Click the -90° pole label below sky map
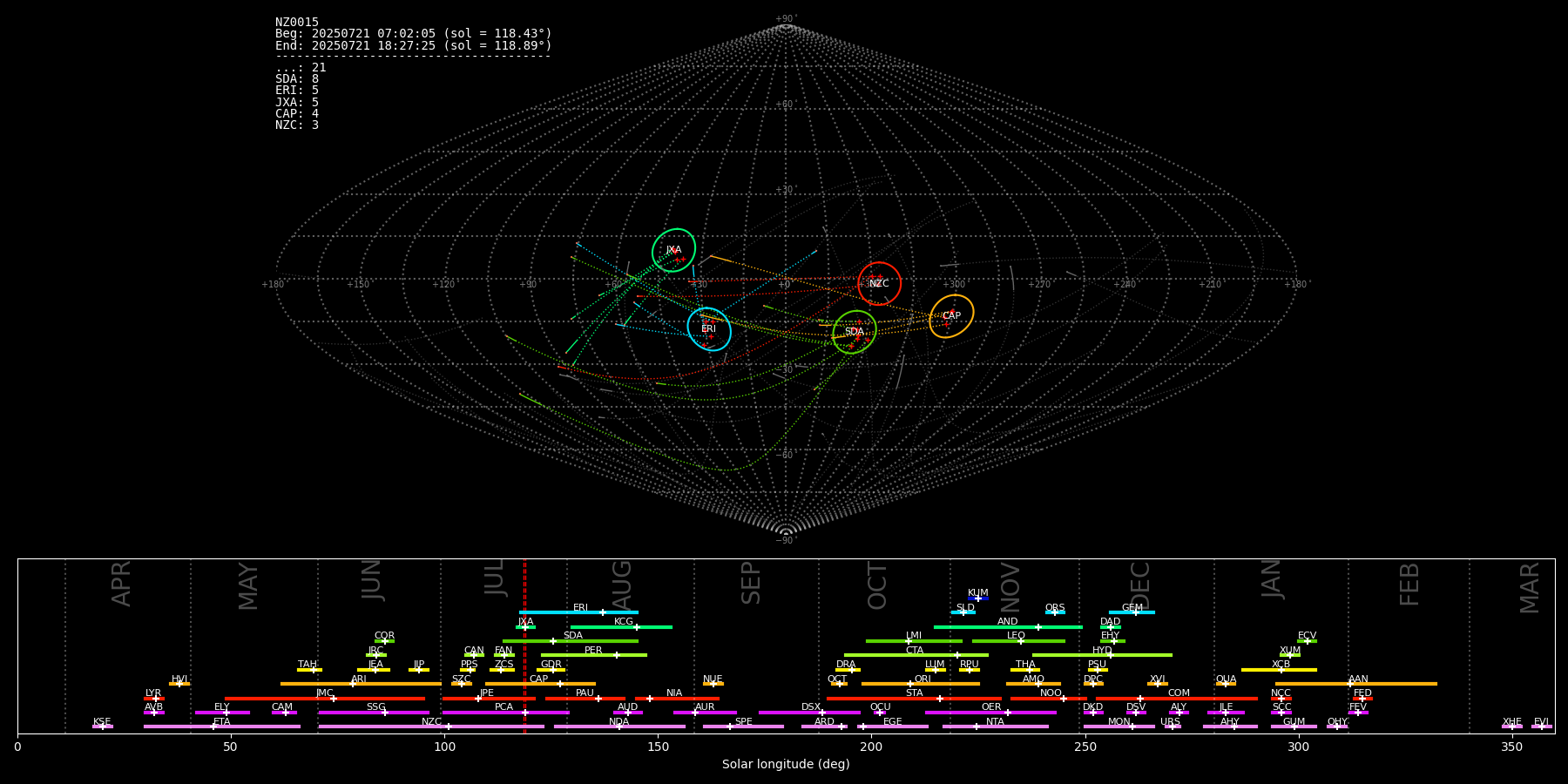Image resolution: width=1568 pixels, height=784 pixels. pyautogui.click(x=786, y=541)
